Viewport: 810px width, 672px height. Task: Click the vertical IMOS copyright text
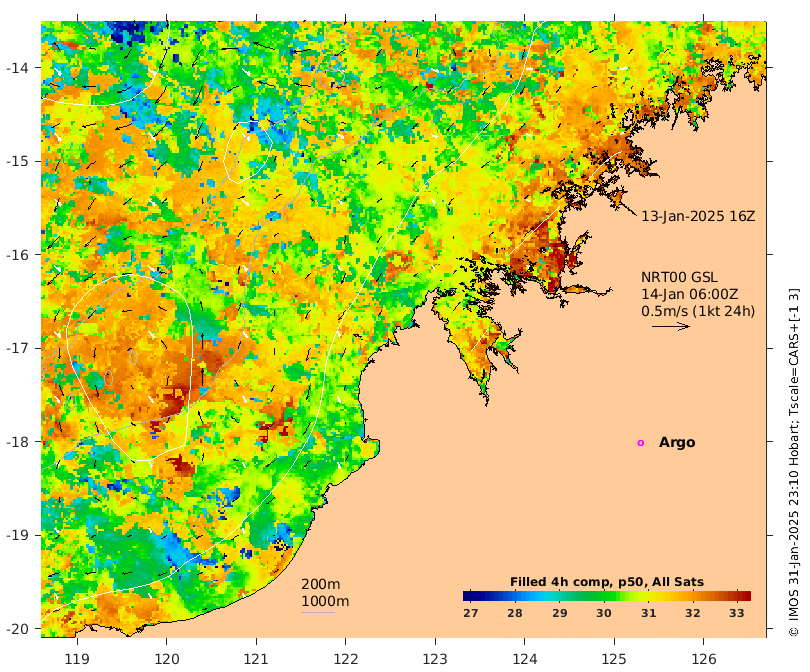tap(794, 462)
